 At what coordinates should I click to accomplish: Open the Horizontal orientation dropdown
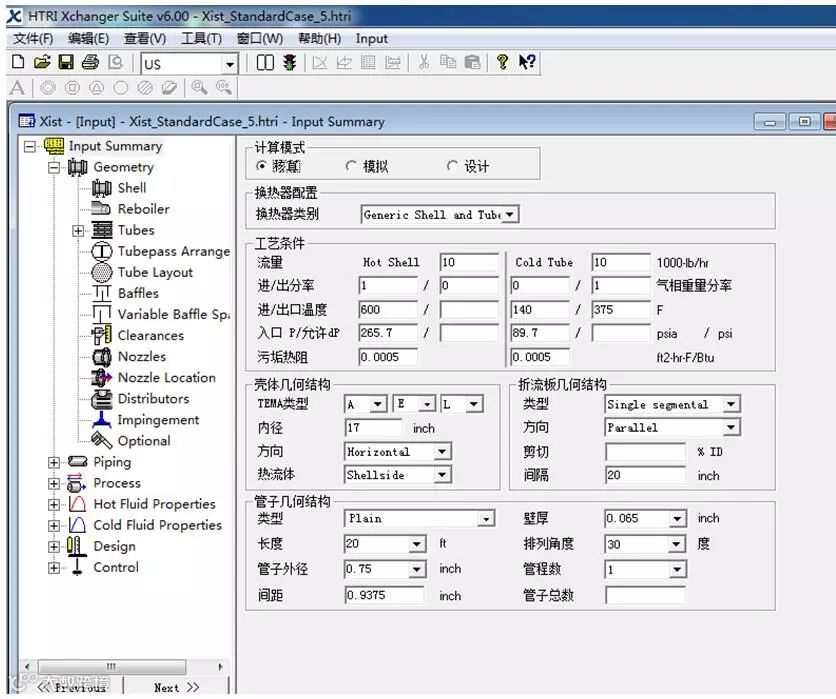point(442,452)
